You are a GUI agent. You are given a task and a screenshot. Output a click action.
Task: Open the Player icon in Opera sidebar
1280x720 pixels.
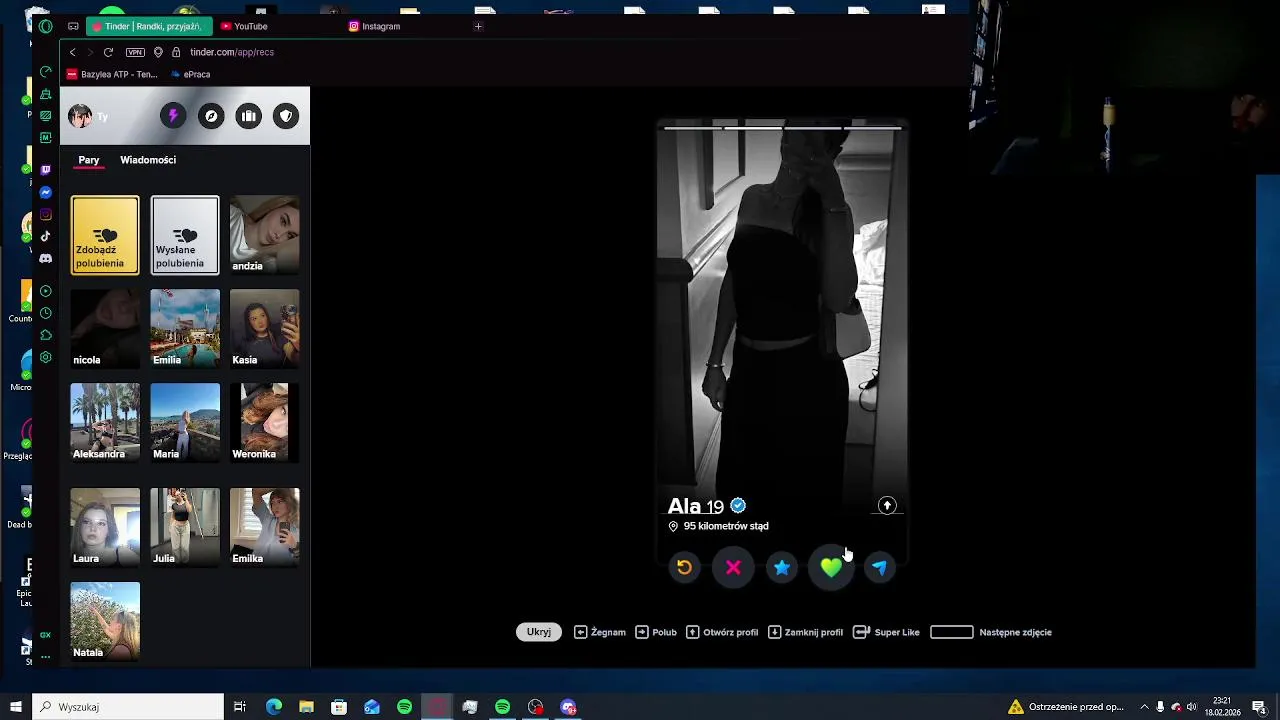pos(45,291)
